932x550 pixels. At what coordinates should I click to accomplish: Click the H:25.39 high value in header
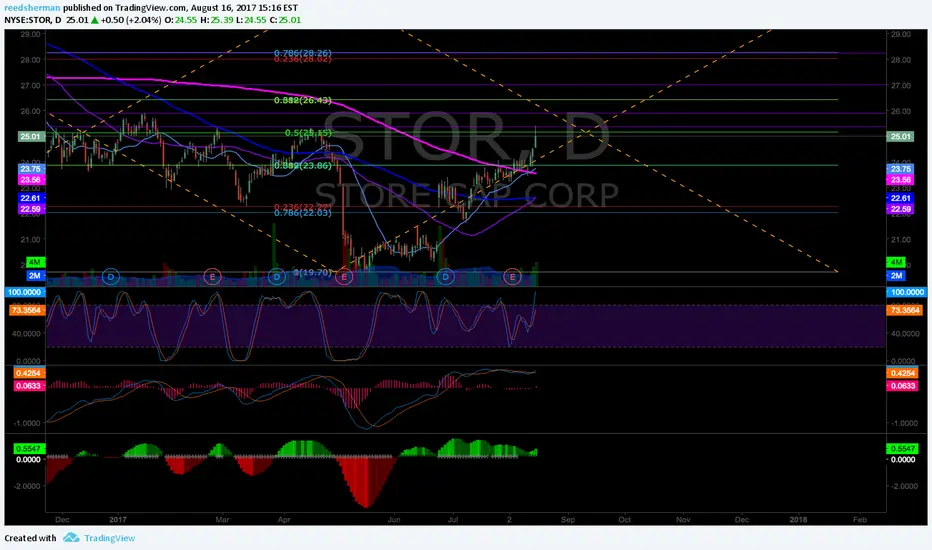tap(216, 20)
